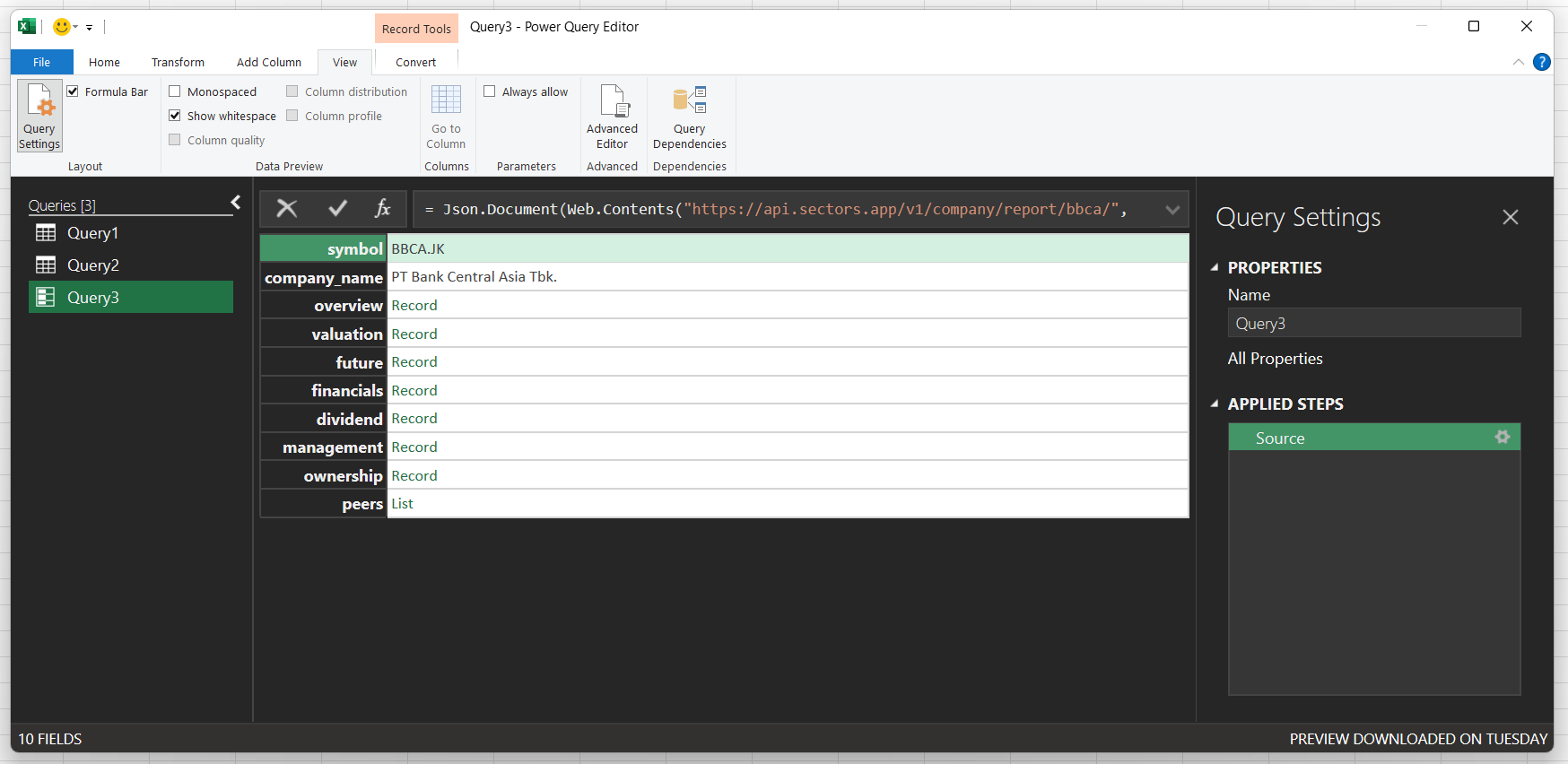Collapse the APPLIED STEPS section

click(x=1215, y=404)
